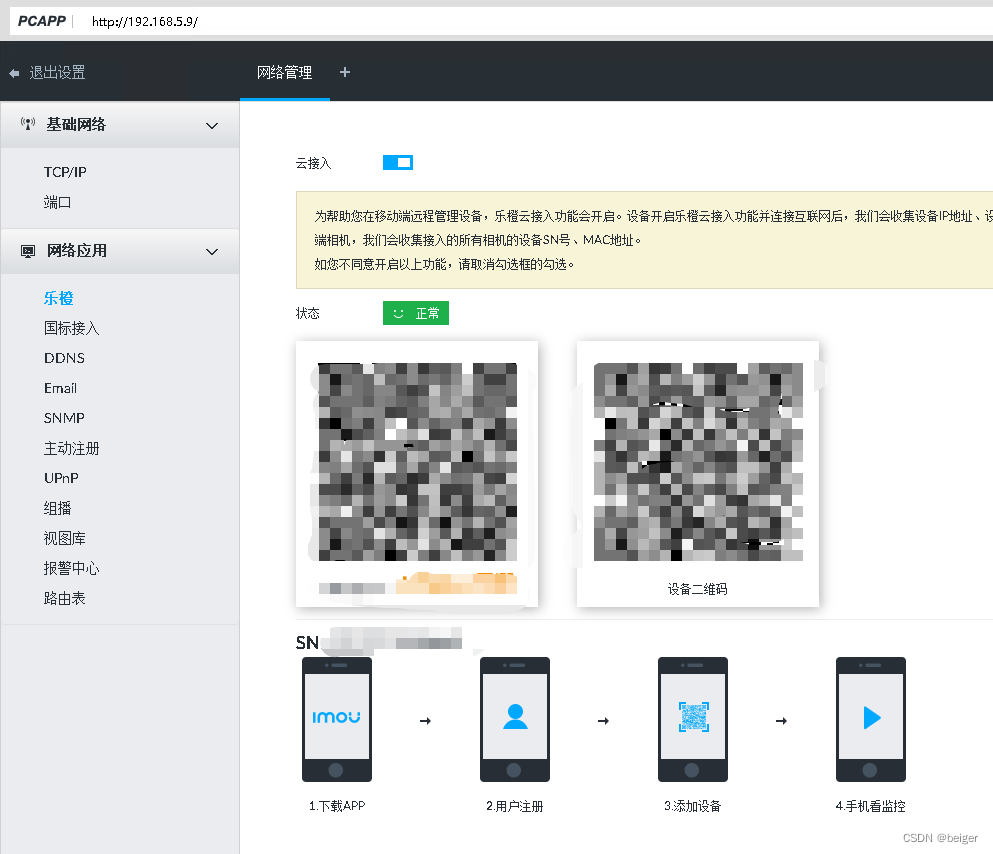Open 路由表 routing table page
Viewport: 993px width, 854px height.
pyautogui.click(x=65, y=598)
